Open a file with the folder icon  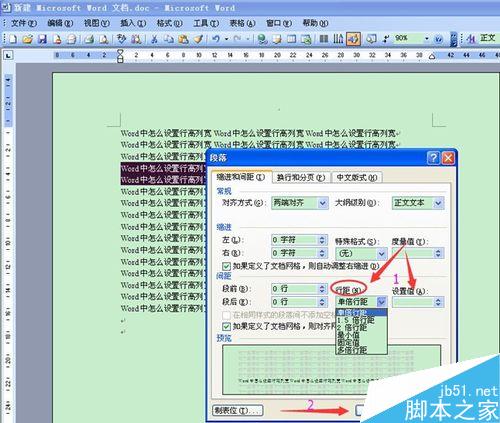(28, 39)
